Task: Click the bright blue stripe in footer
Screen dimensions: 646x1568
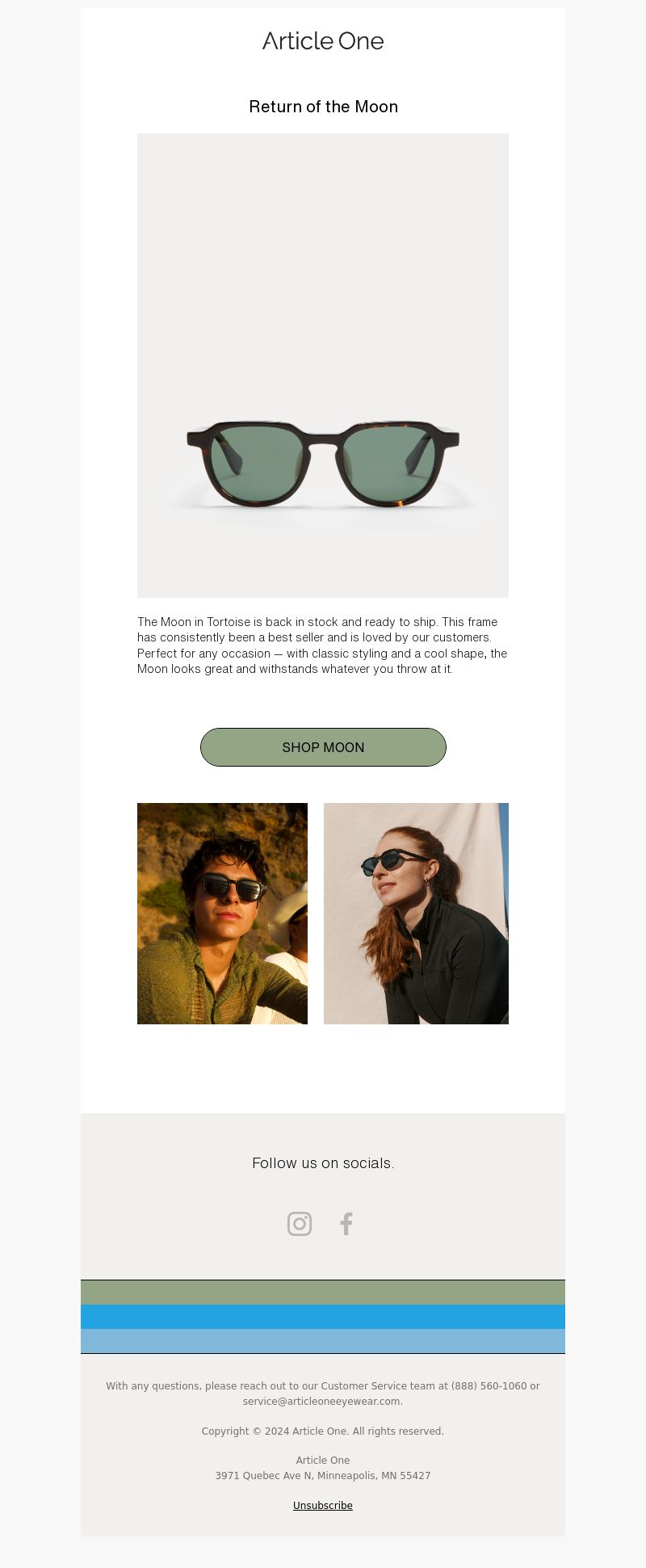Action: 323,1317
